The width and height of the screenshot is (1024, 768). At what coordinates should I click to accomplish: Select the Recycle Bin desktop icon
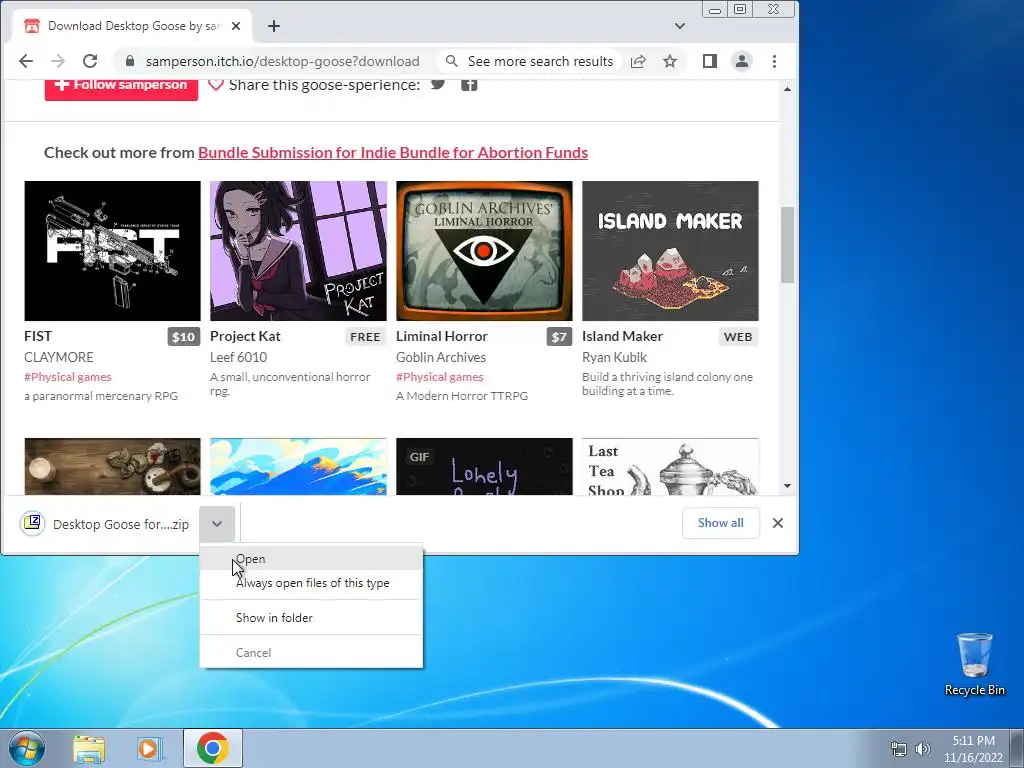click(974, 665)
